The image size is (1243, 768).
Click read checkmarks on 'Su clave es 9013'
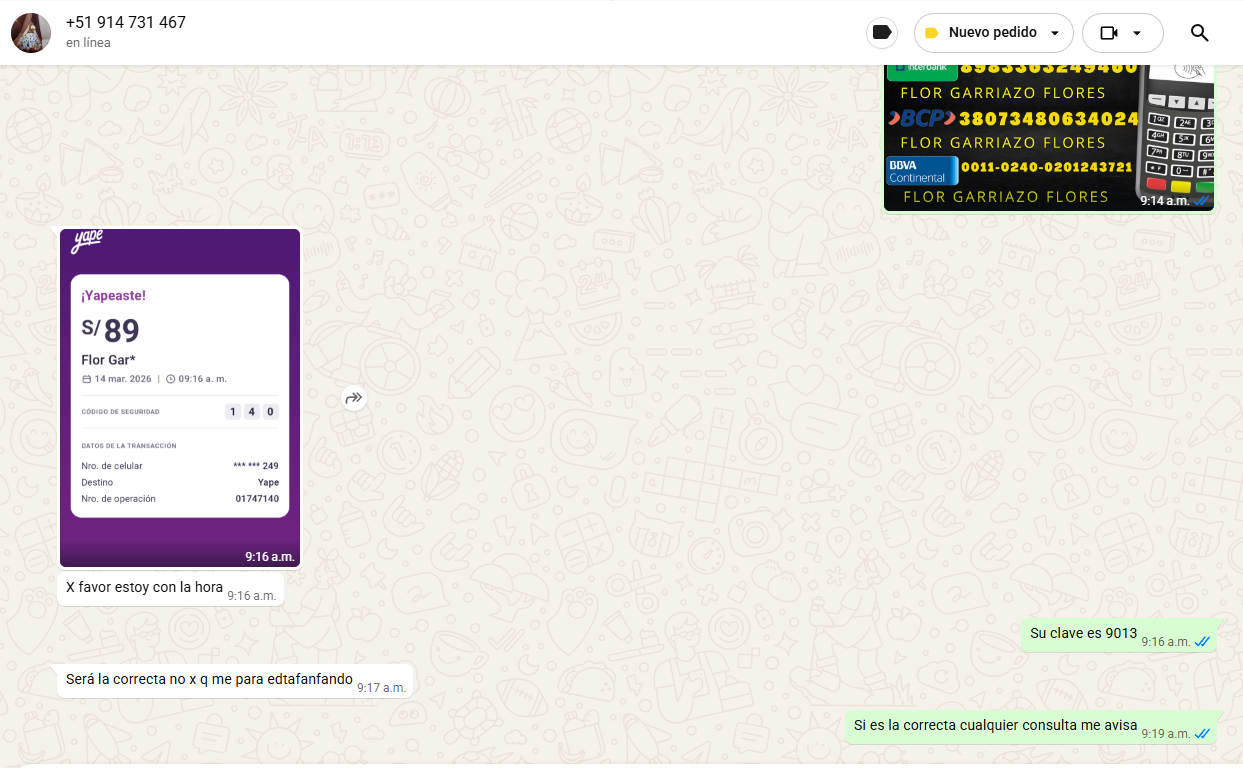(1202, 642)
